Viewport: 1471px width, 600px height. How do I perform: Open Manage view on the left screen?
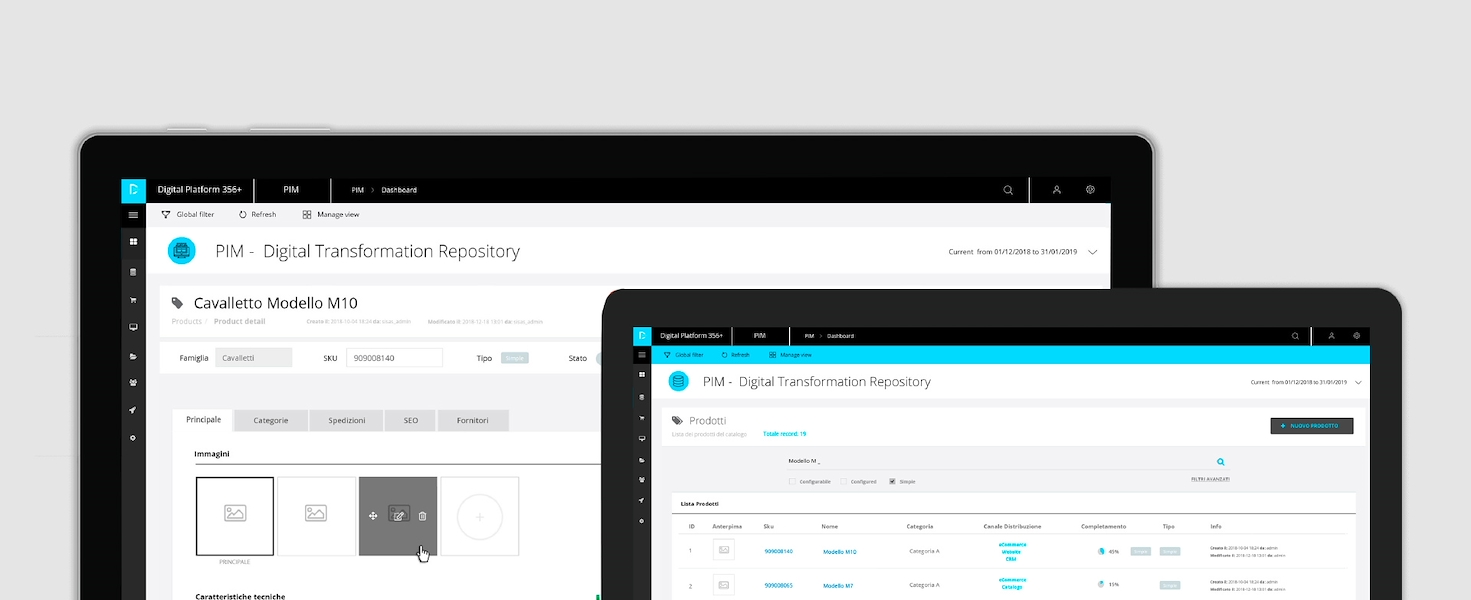[307, 215]
